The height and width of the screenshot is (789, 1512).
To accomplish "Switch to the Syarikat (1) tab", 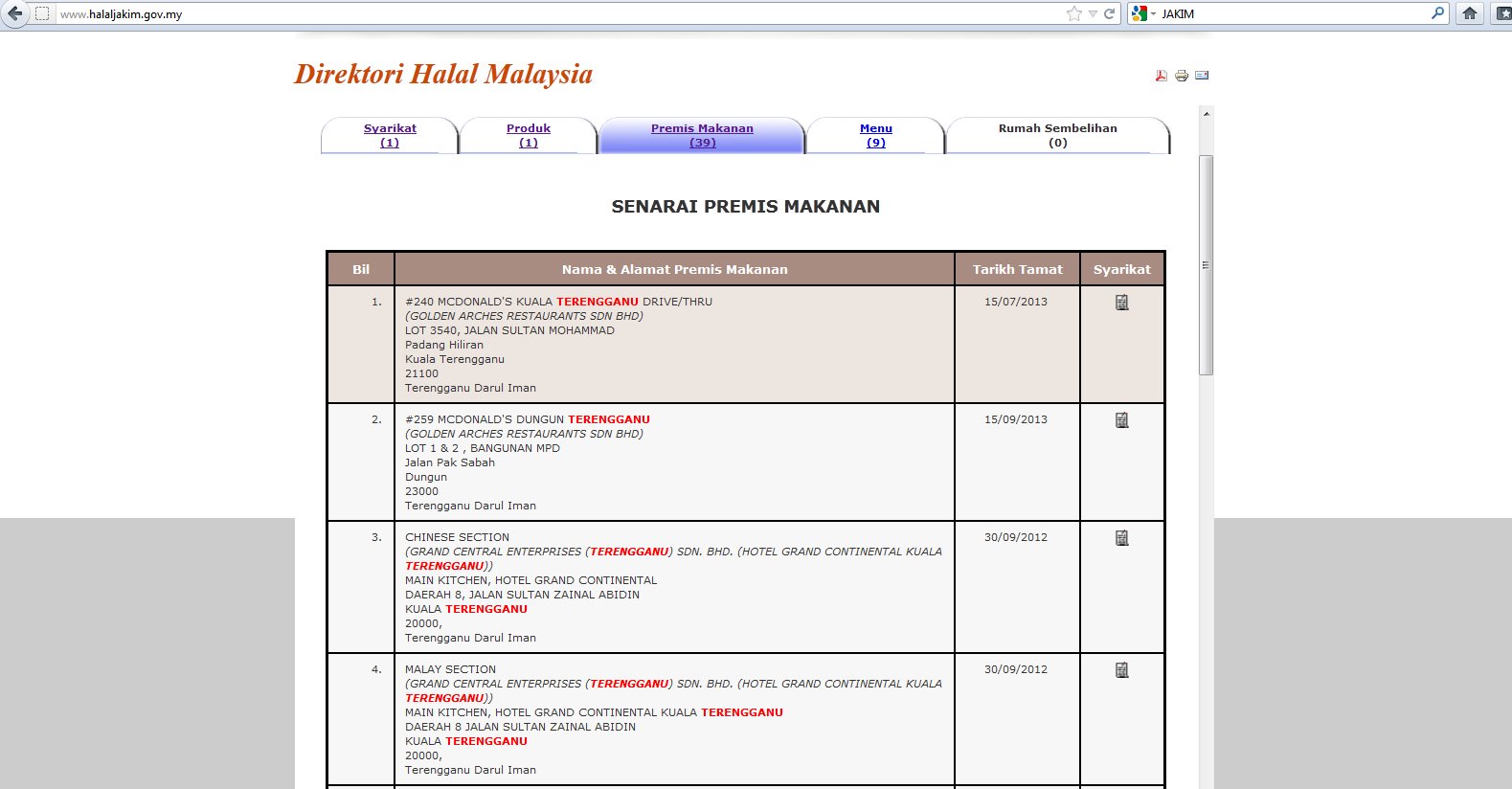I will pos(390,135).
